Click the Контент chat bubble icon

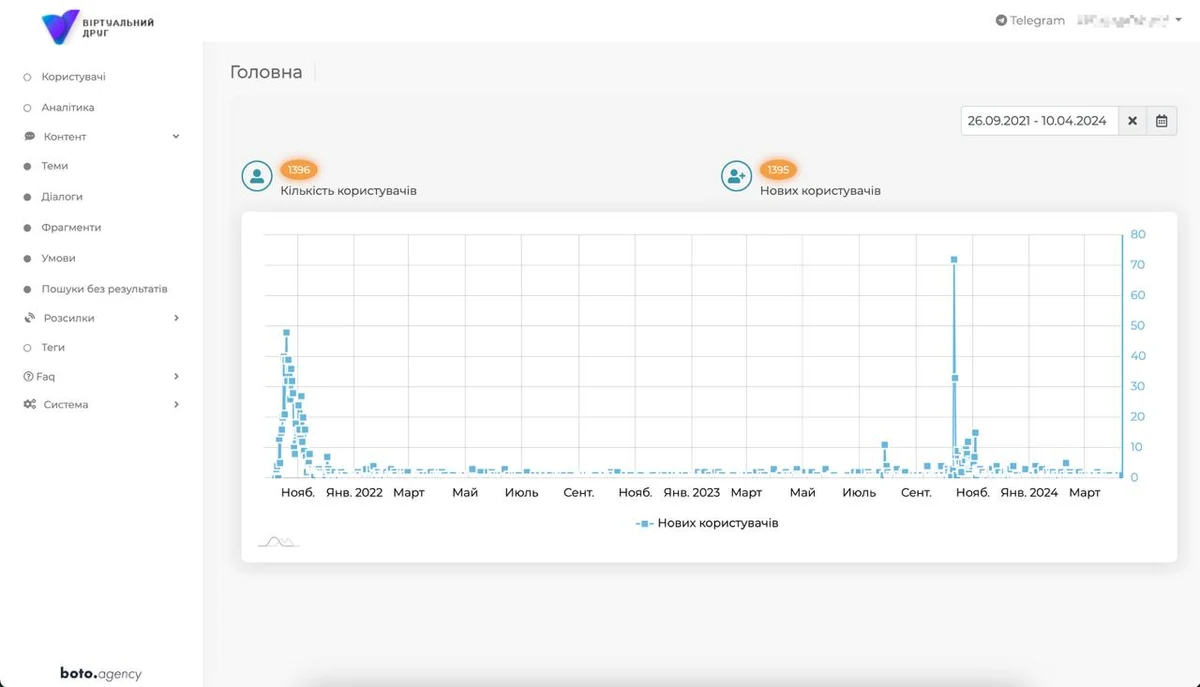coord(30,137)
